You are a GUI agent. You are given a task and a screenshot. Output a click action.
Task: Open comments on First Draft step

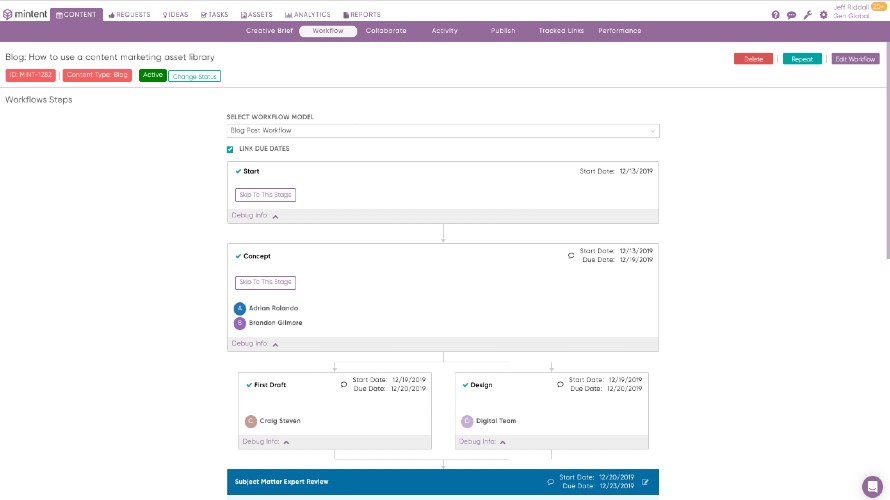tap(344, 384)
